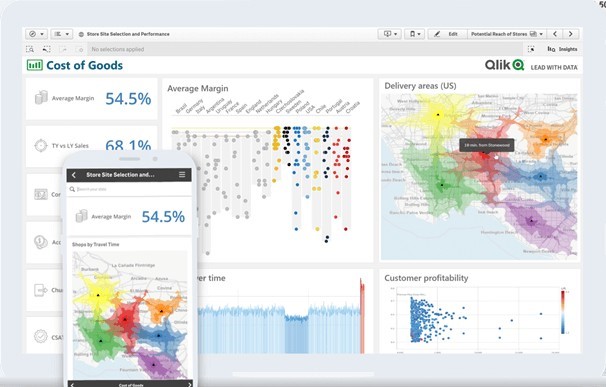Click the yellow store marker on map
Image resolution: width=606 pixels, height=387 pixels.
click(438, 115)
